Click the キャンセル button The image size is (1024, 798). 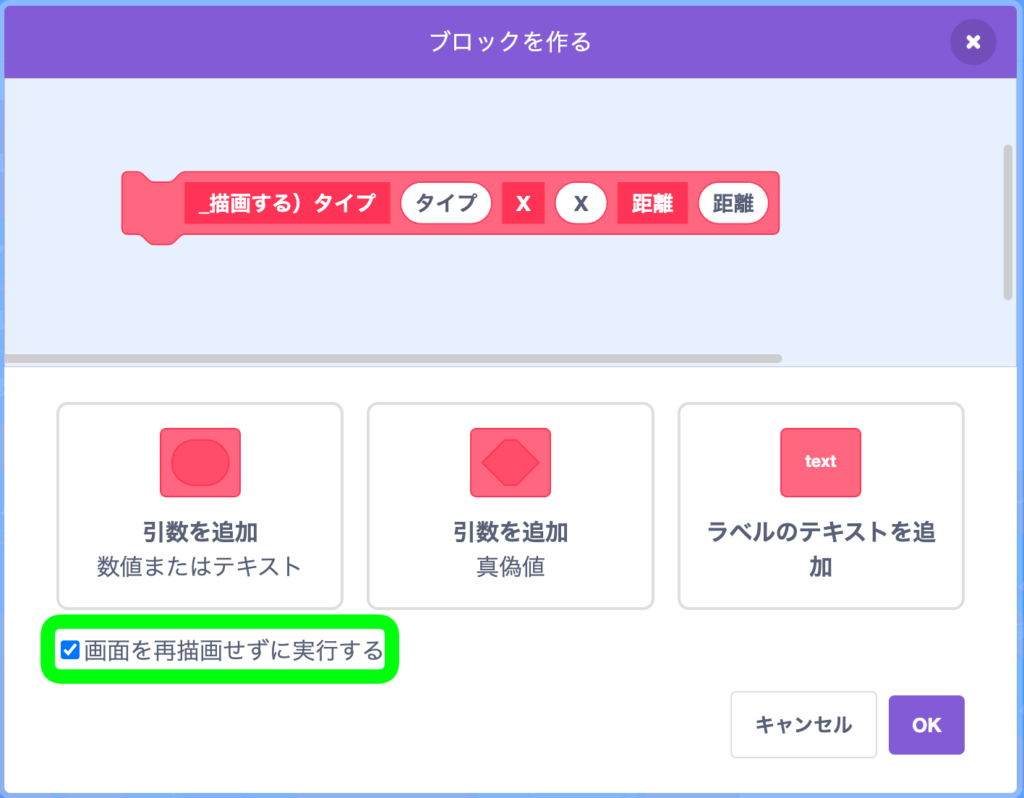click(x=803, y=725)
